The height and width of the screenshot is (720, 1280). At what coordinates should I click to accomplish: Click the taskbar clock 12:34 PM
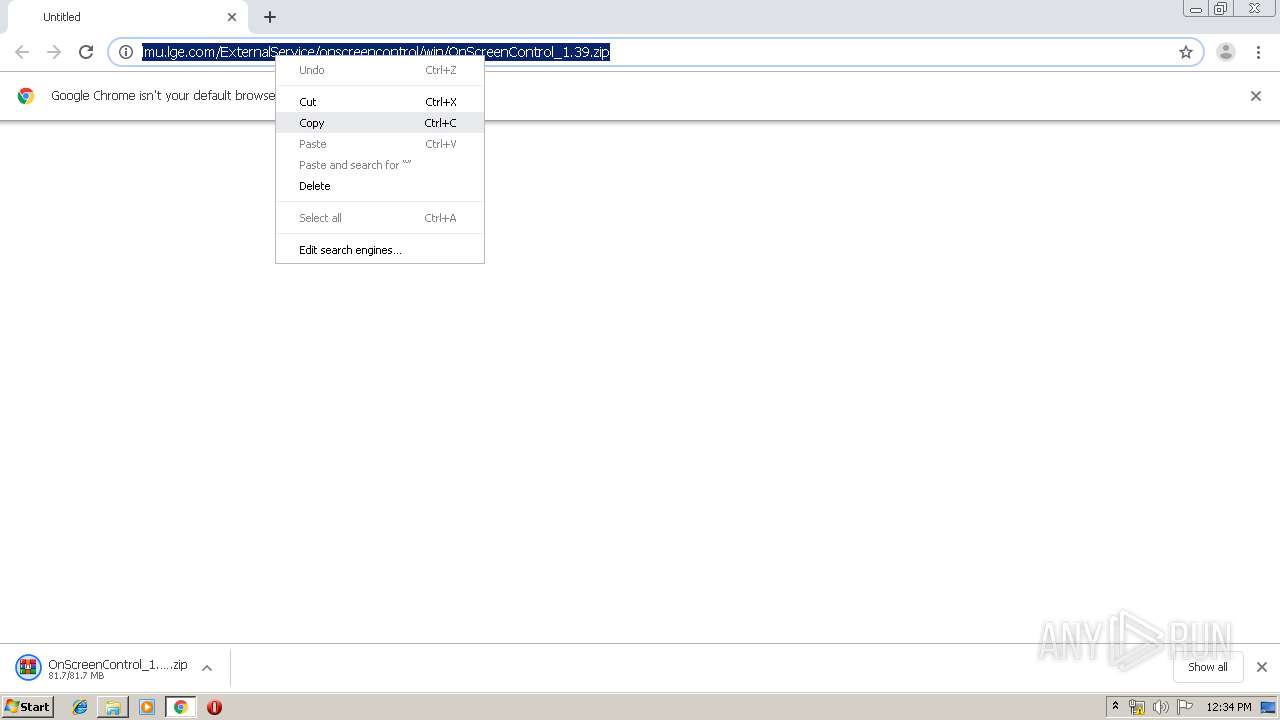coord(1229,707)
